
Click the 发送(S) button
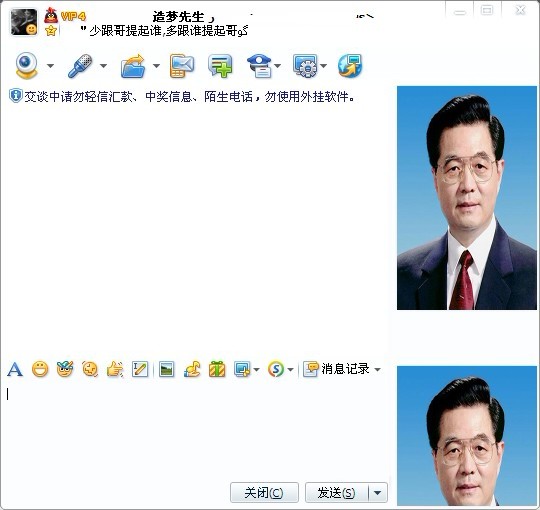337,493
